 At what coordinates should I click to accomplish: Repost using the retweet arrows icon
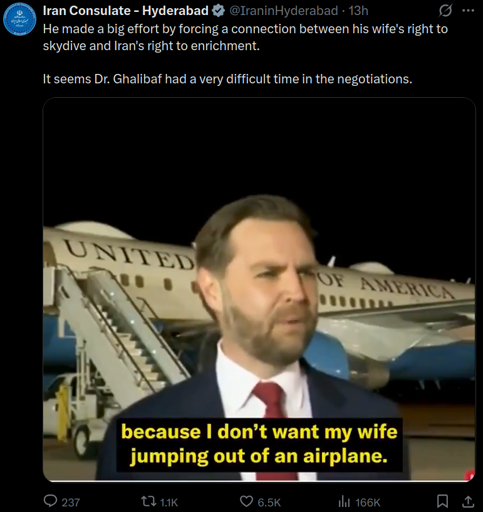(147, 501)
